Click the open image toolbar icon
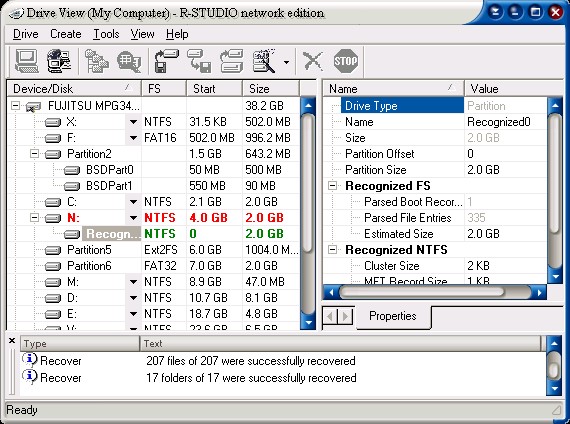This screenshot has height=424, width=570. pyautogui.click(x=199, y=61)
